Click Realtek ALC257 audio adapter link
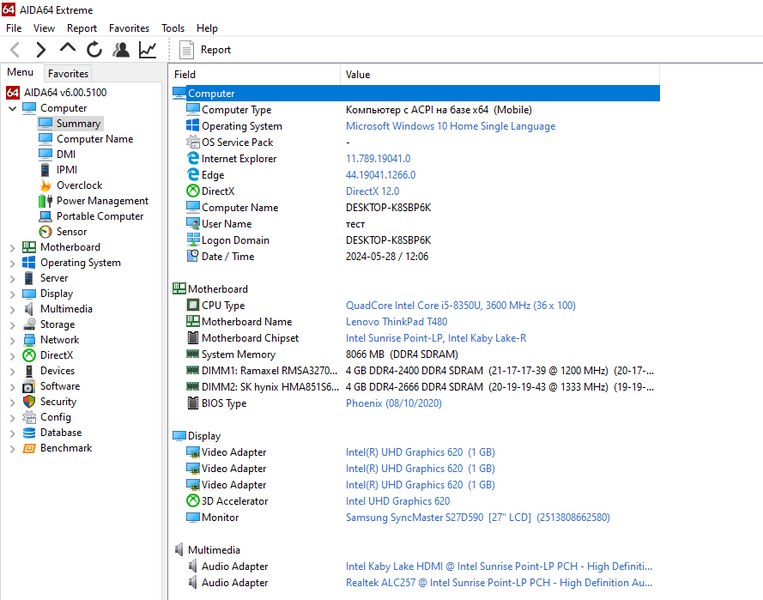The width and height of the screenshot is (763, 600). pyautogui.click(x=499, y=582)
